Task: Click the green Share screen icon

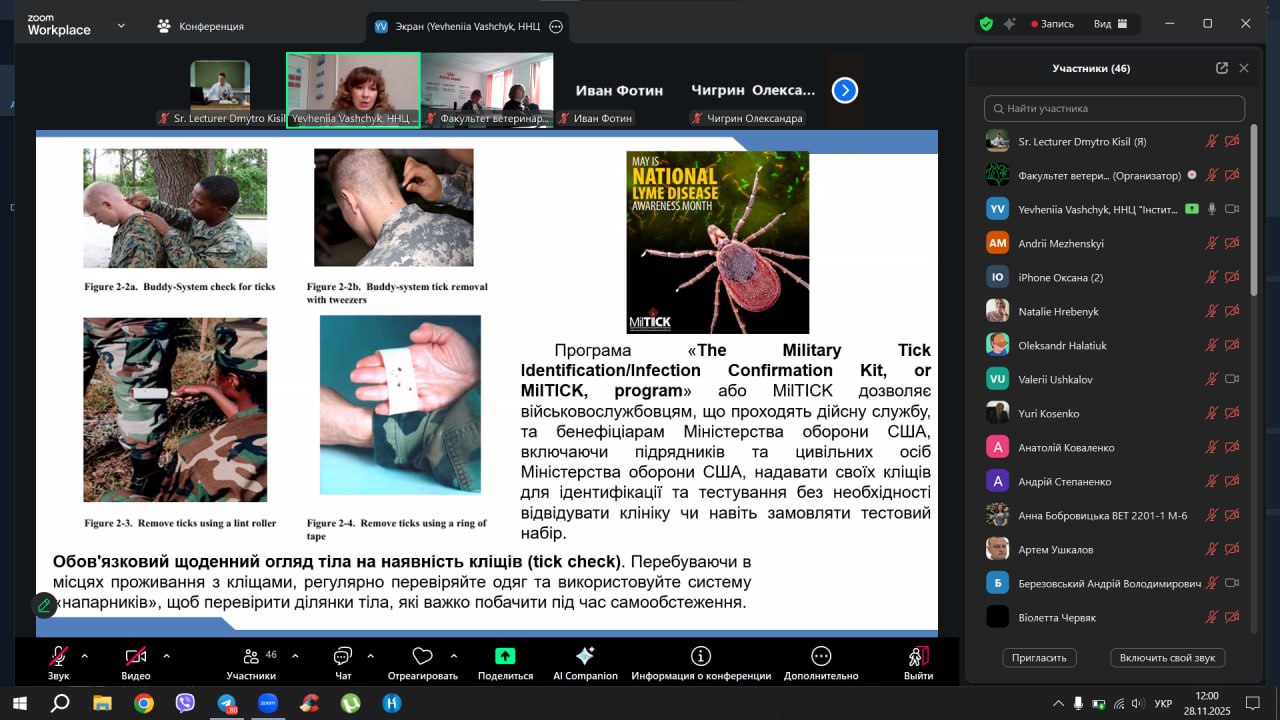Action: pos(505,656)
